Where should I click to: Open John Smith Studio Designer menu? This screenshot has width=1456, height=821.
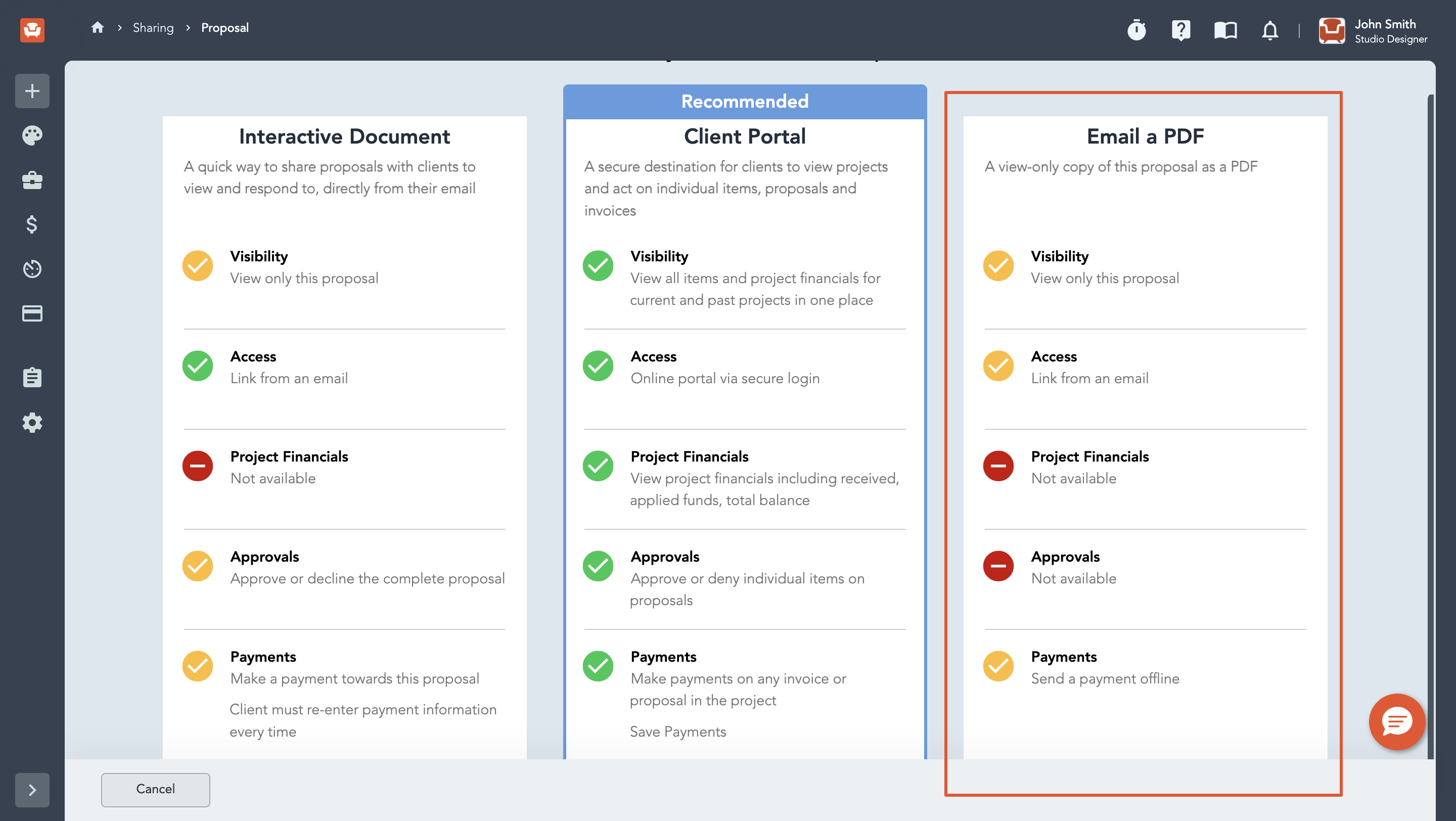pos(1391,31)
